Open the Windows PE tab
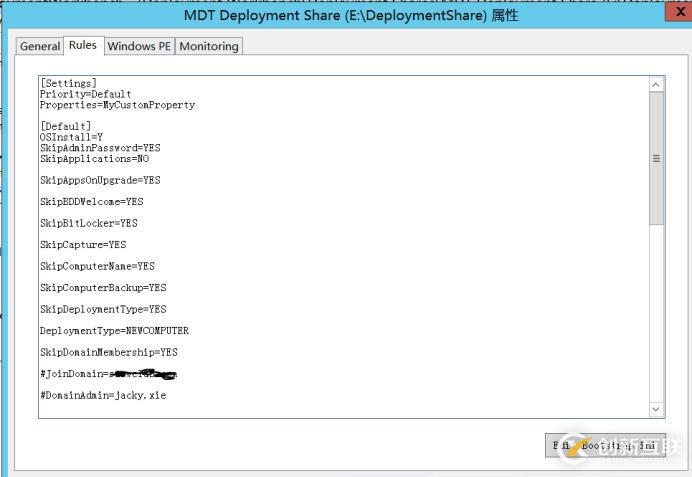 [x=139, y=46]
